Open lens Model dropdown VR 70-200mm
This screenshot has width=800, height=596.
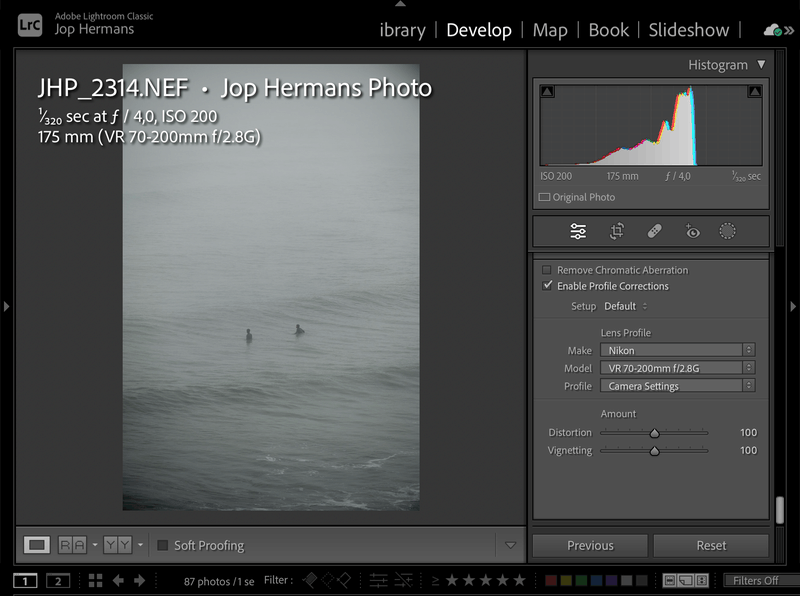[x=676, y=368]
